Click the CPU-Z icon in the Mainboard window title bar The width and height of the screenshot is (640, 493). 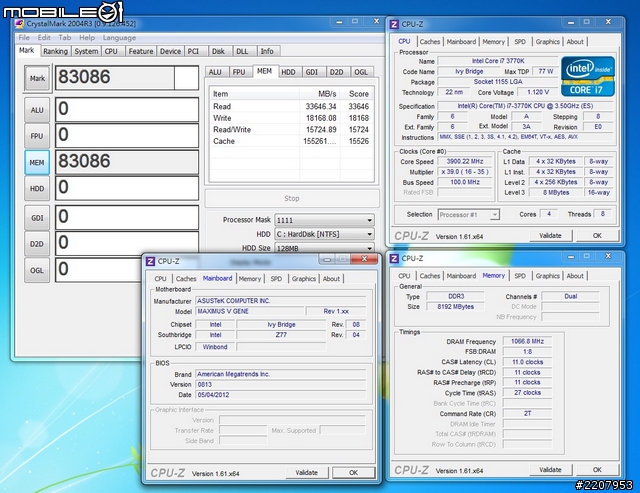pyautogui.click(x=151, y=261)
